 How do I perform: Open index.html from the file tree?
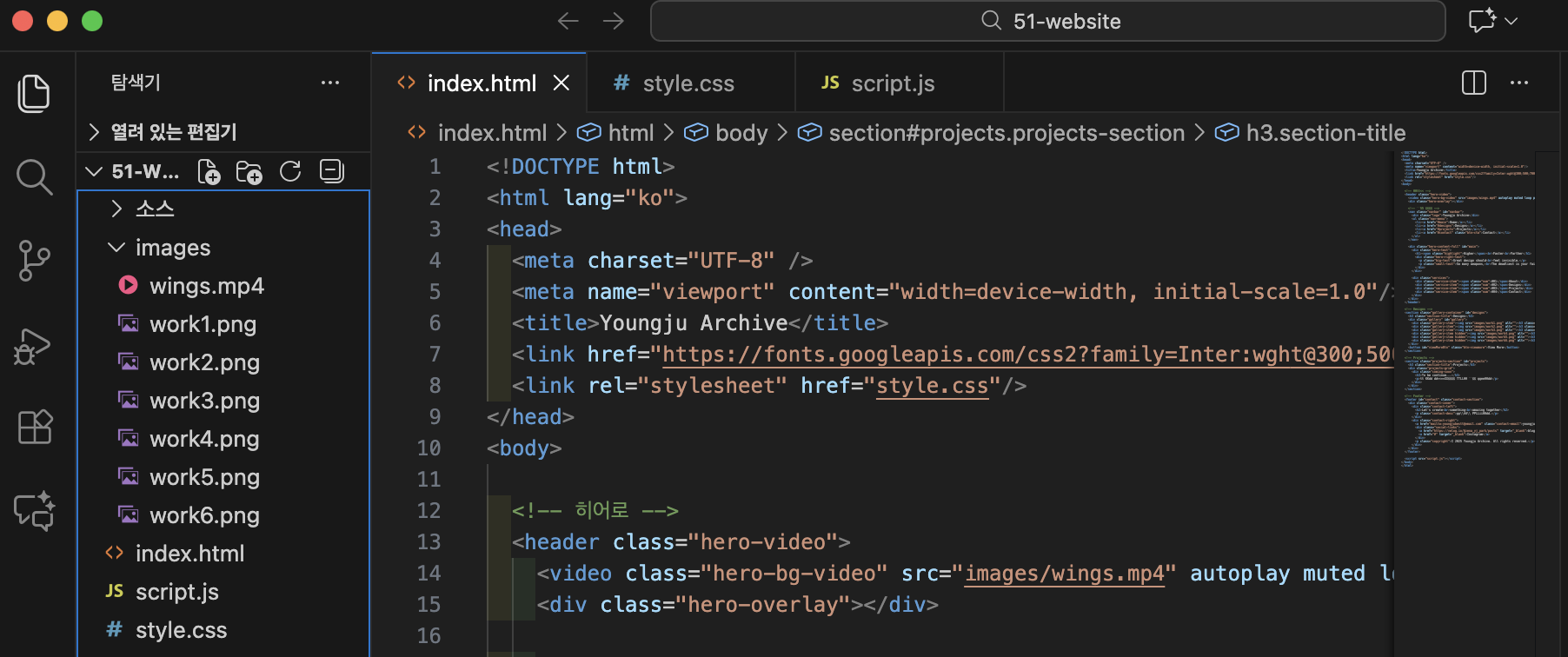coord(224,554)
